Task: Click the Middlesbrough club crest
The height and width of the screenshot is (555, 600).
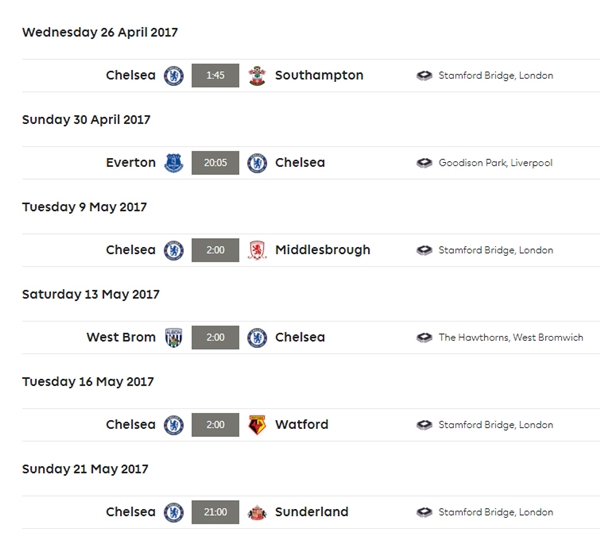Action: click(x=257, y=250)
